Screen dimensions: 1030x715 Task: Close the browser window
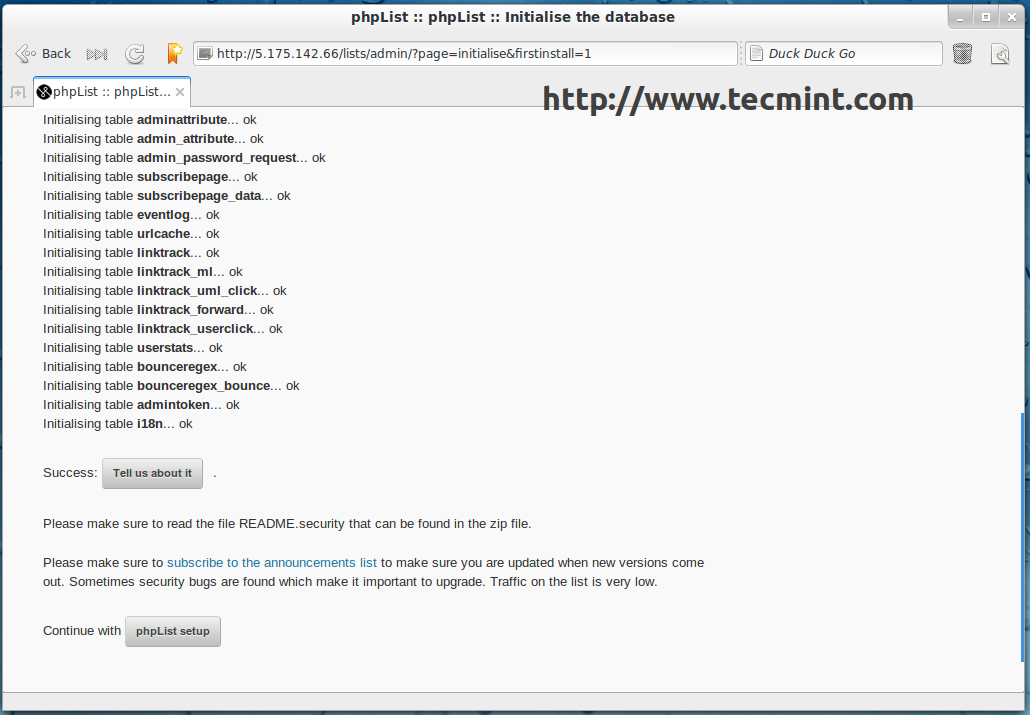tap(1012, 18)
